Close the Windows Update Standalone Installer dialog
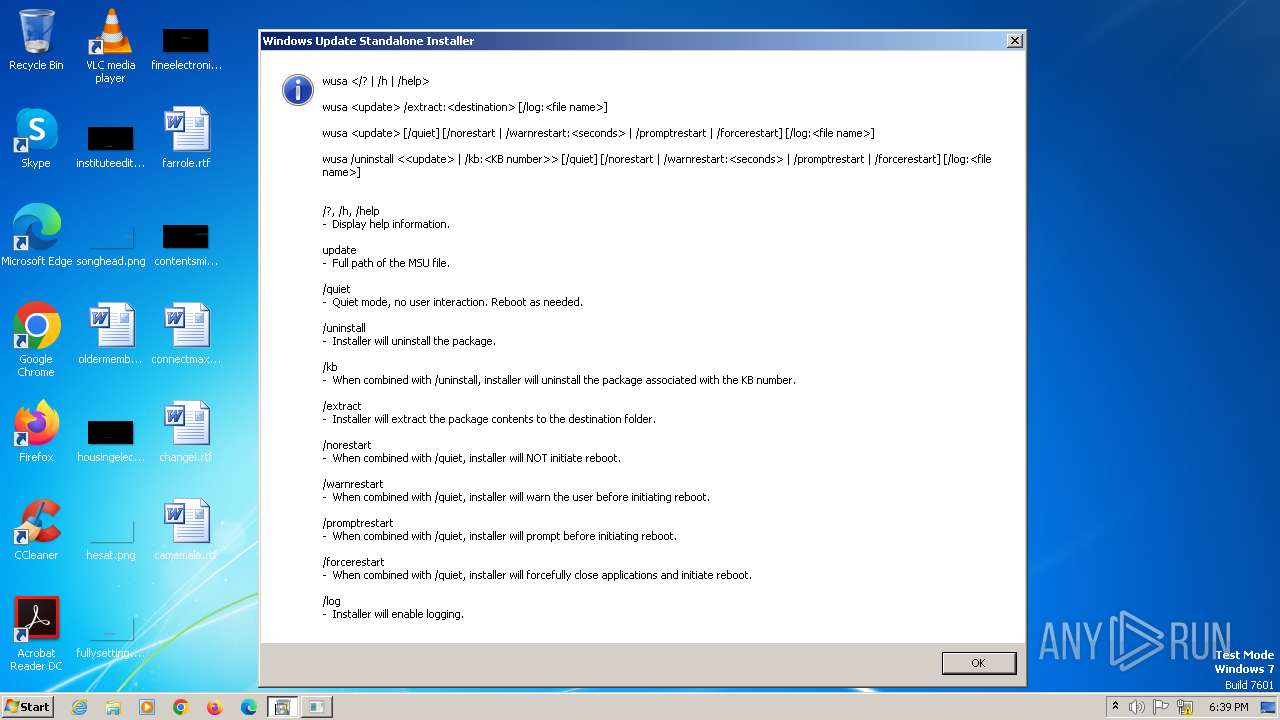 tap(1014, 41)
